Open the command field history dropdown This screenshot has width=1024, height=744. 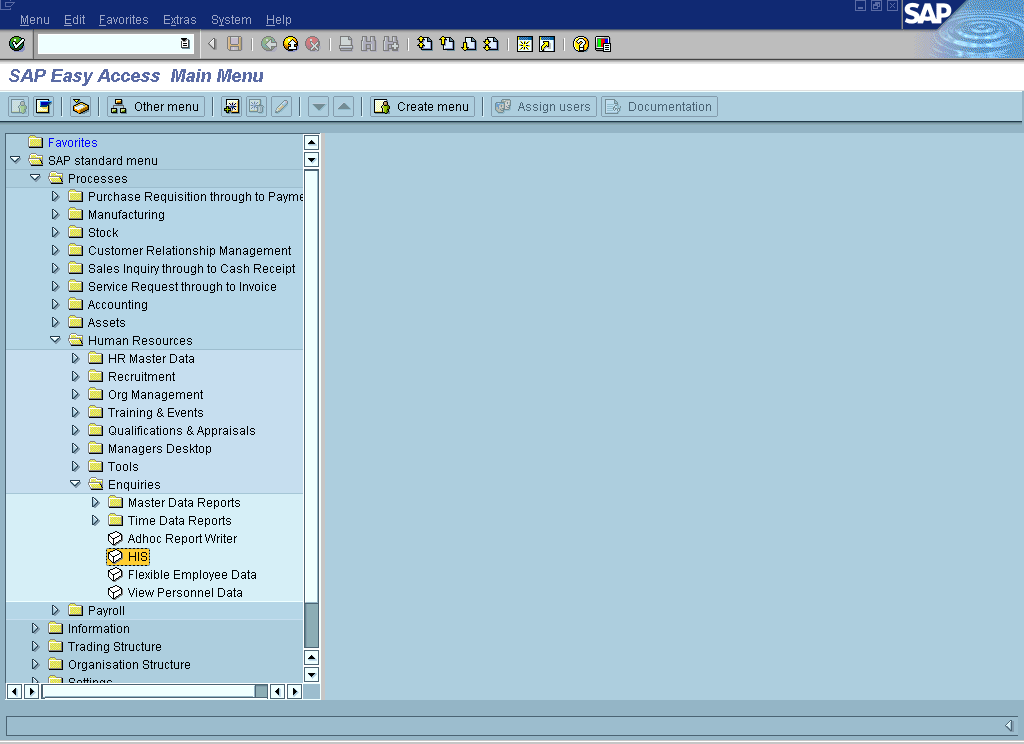pos(185,44)
